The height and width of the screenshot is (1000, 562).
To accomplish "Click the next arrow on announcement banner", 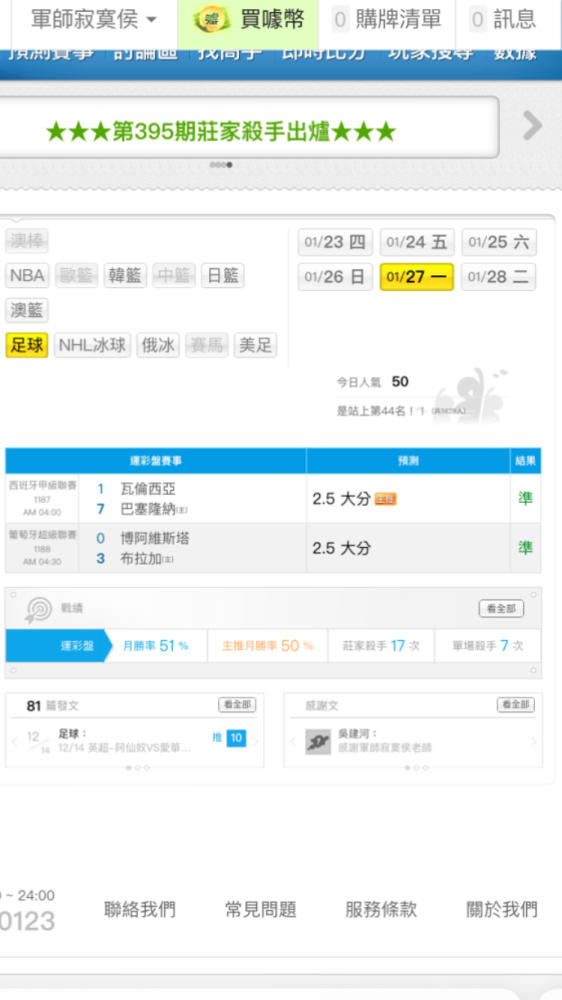I will 532,126.
